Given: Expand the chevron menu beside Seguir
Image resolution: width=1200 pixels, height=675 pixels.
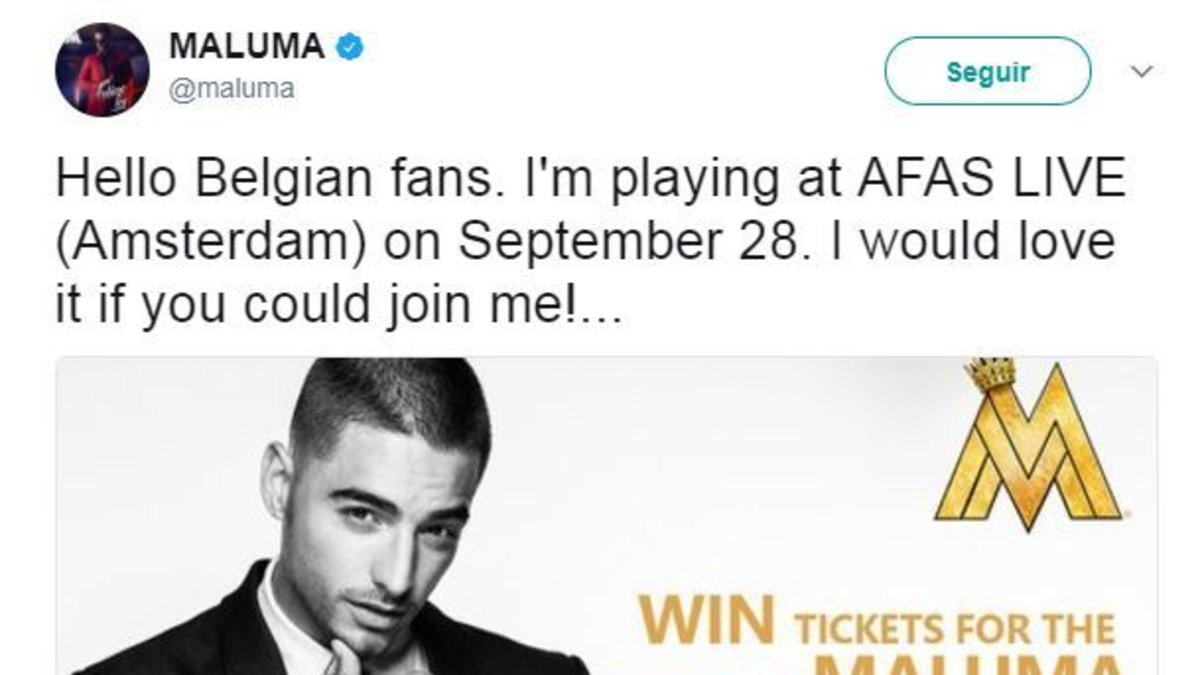Looking at the screenshot, I should 1142,71.
